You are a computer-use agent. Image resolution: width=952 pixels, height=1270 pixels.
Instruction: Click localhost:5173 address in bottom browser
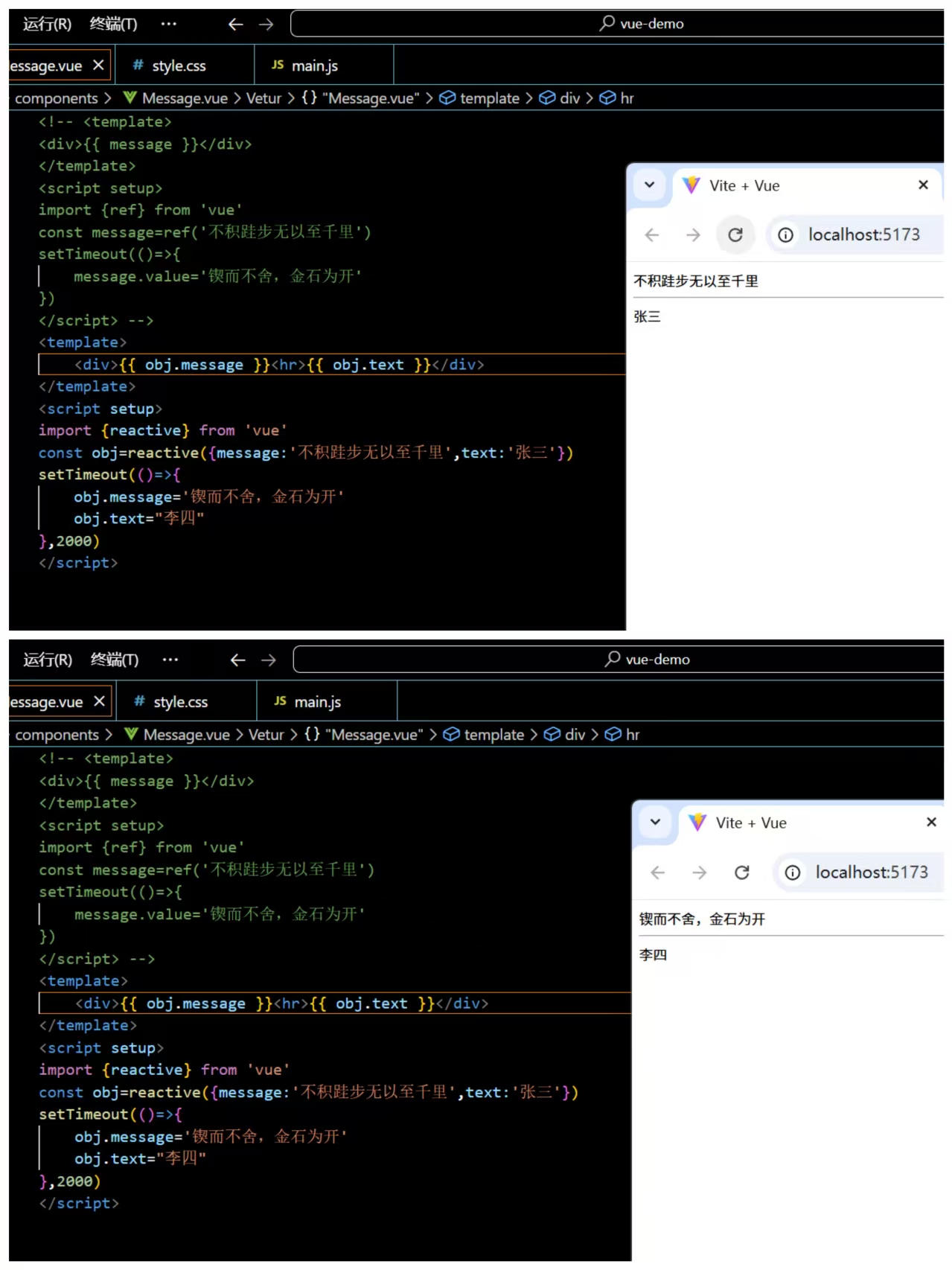[872, 872]
